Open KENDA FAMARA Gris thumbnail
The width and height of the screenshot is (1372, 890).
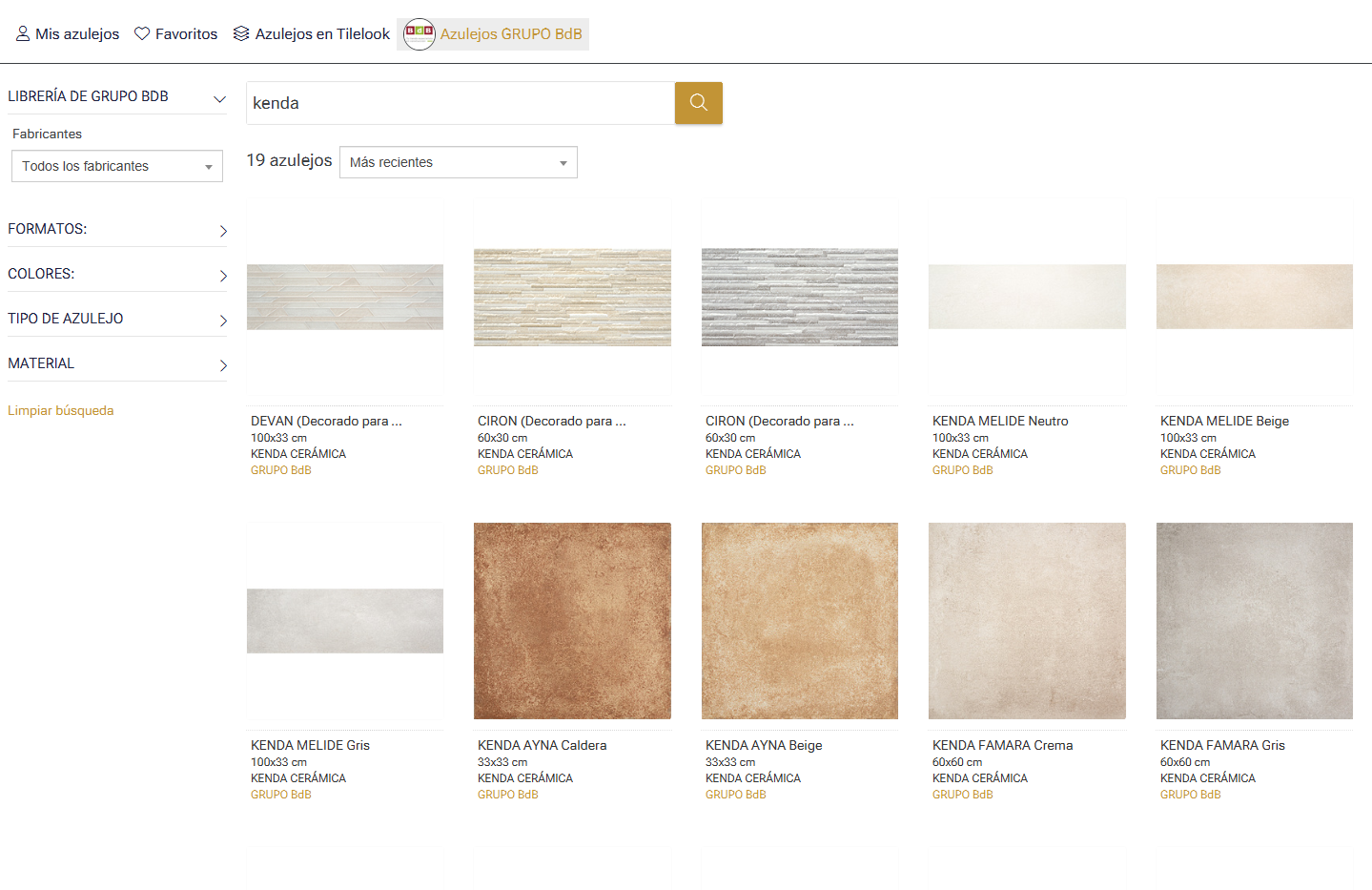click(x=1255, y=621)
